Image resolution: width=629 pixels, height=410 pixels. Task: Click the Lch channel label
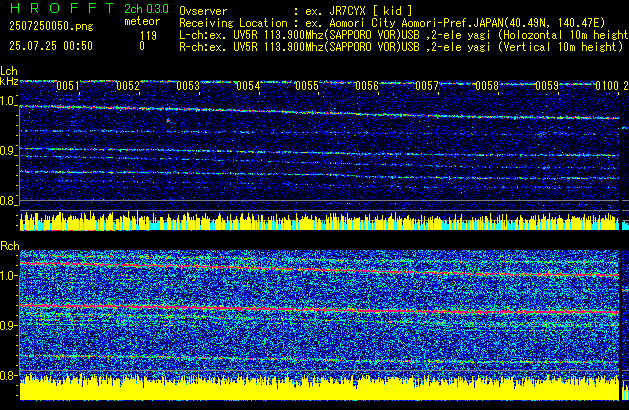click(9, 71)
